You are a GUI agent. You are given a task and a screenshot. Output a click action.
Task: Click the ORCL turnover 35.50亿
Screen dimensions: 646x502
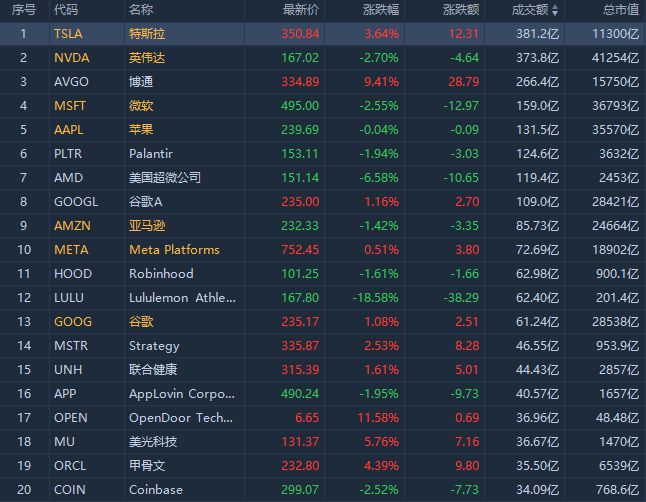[538, 466]
